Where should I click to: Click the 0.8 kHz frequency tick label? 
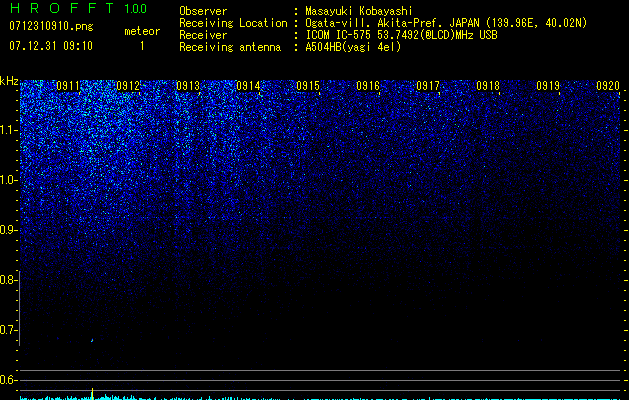click(8, 280)
